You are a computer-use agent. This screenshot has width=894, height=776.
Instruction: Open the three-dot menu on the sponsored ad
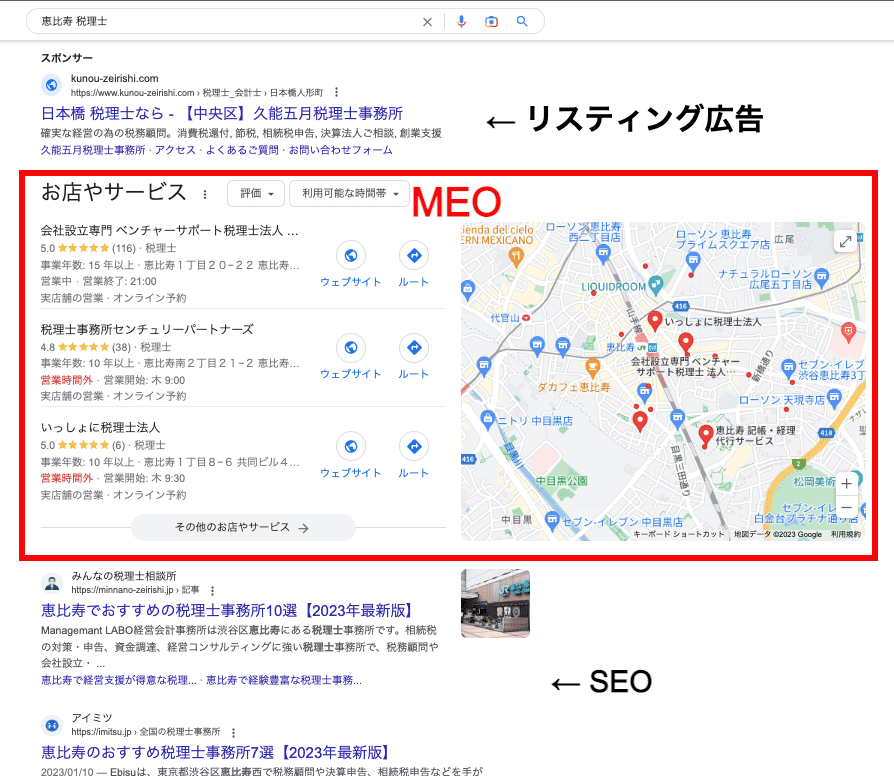336,91
